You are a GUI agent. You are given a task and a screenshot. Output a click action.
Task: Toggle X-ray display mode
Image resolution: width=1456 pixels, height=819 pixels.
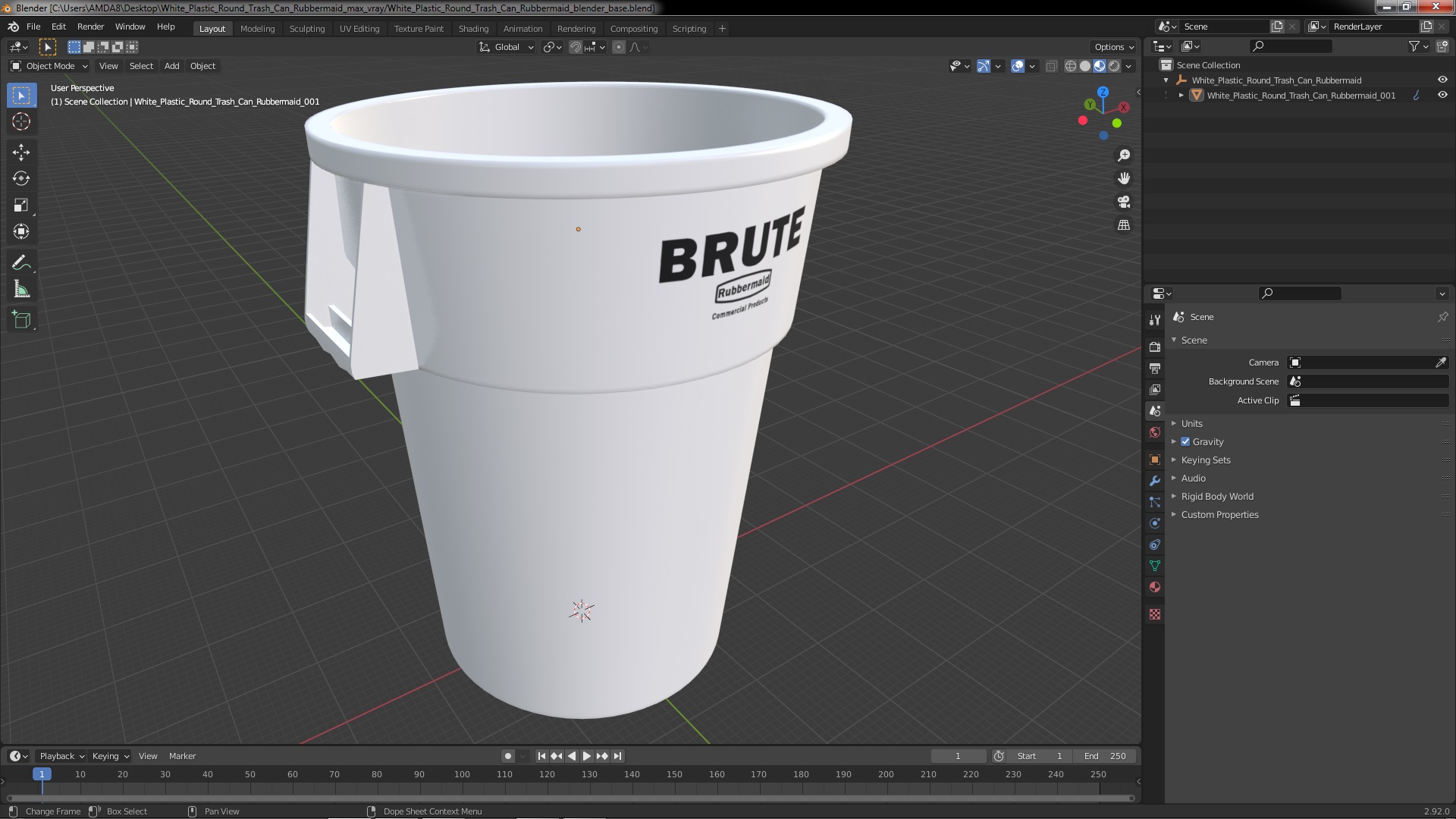pyautogui.click(x=1051, y=66)
